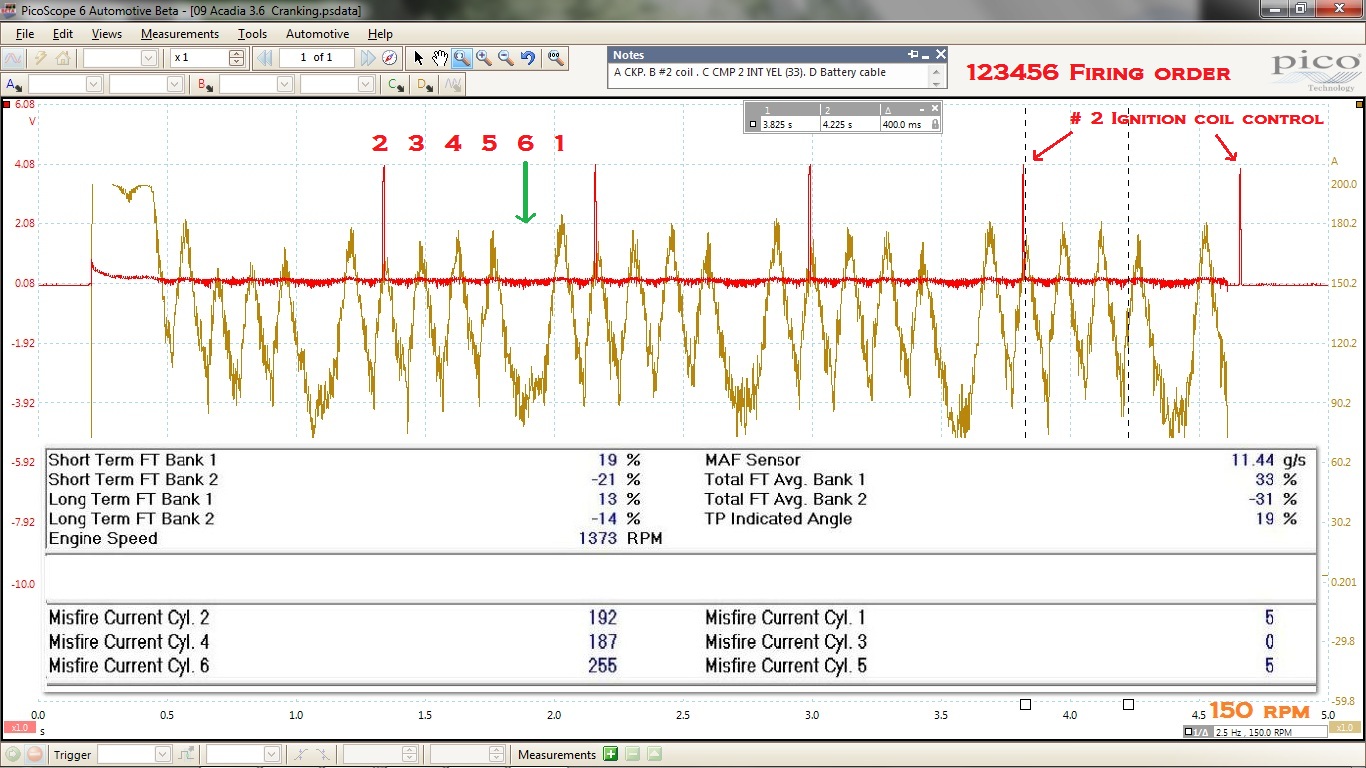
Task: Click the edit measurement icon
Action: (654, 755)
